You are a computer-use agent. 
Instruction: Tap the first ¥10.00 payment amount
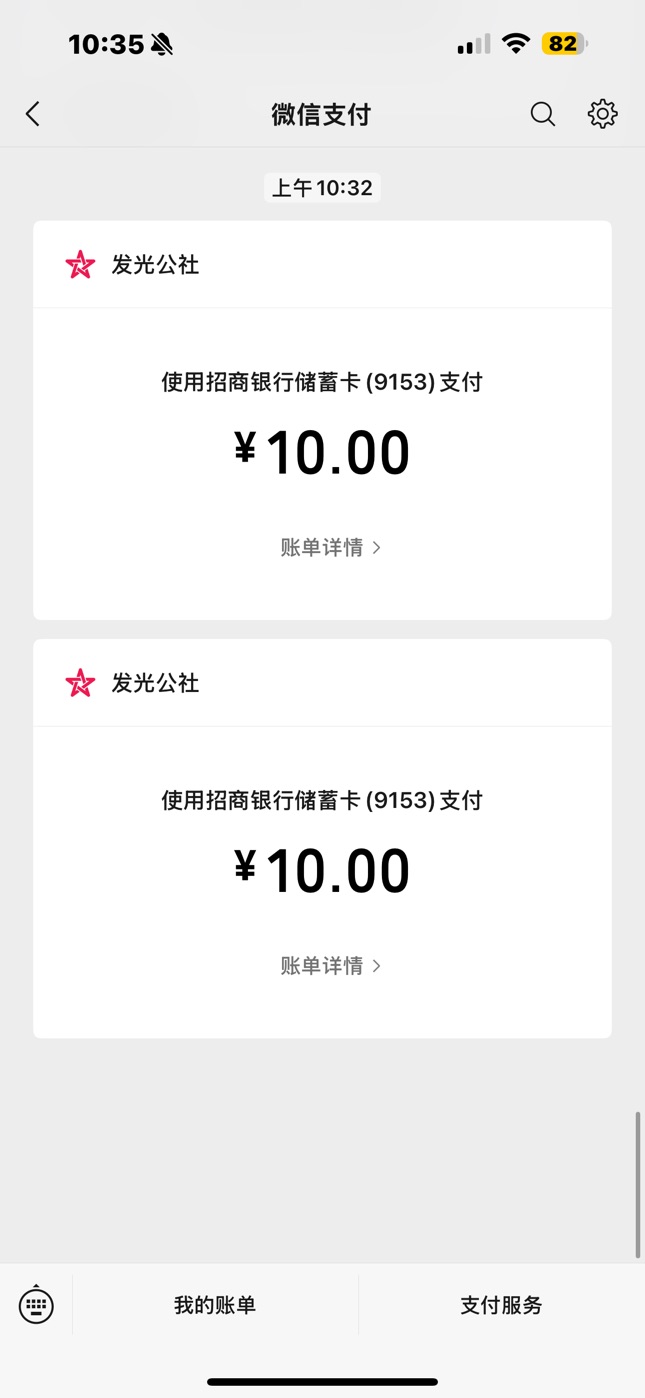coord(322,453)
